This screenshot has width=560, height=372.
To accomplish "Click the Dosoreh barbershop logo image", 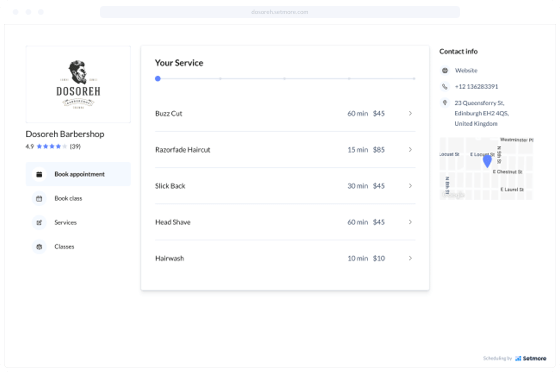I will [x=78, y=84].
